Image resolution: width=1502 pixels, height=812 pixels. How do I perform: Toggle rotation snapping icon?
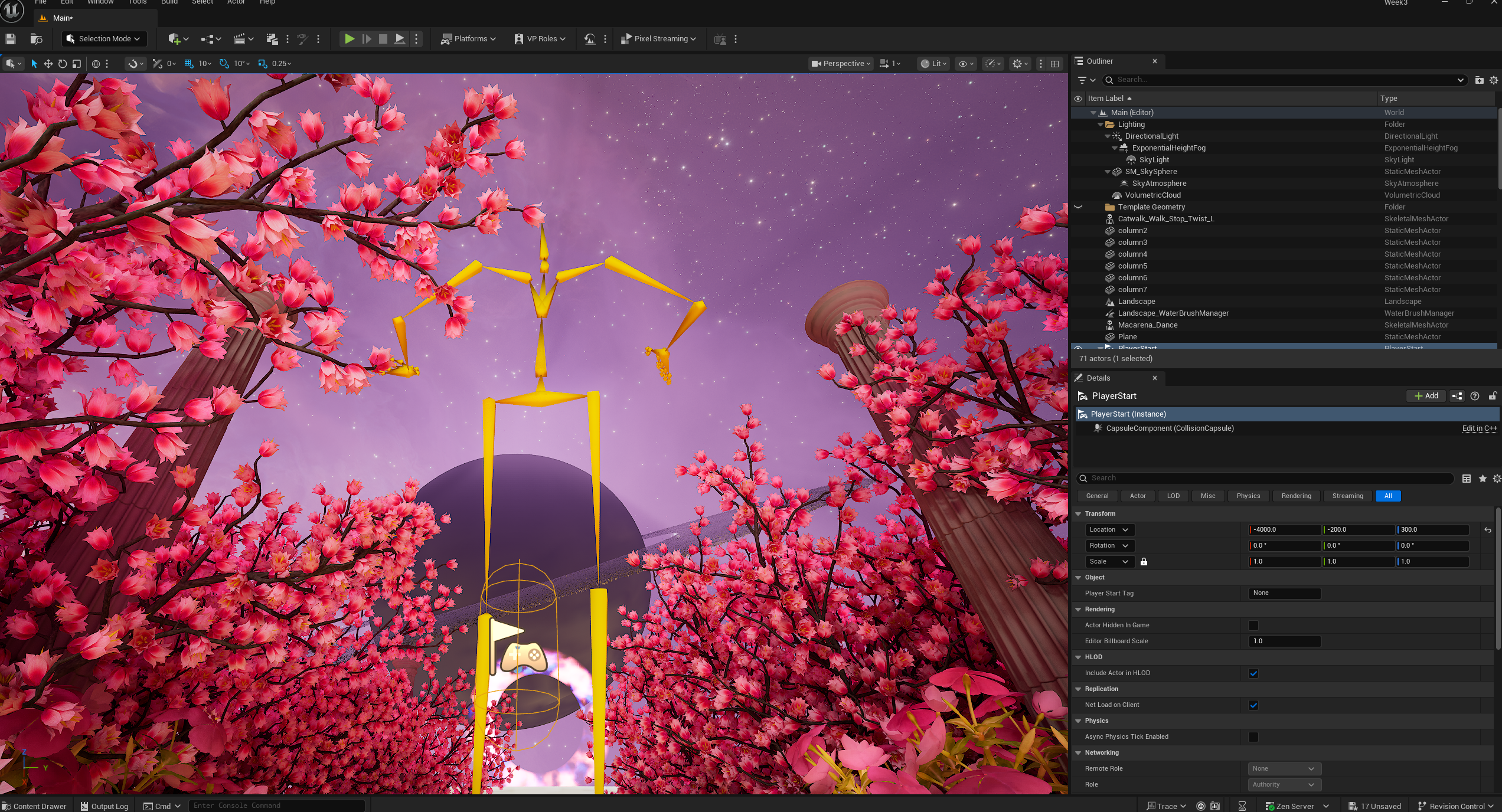(224, 64)
